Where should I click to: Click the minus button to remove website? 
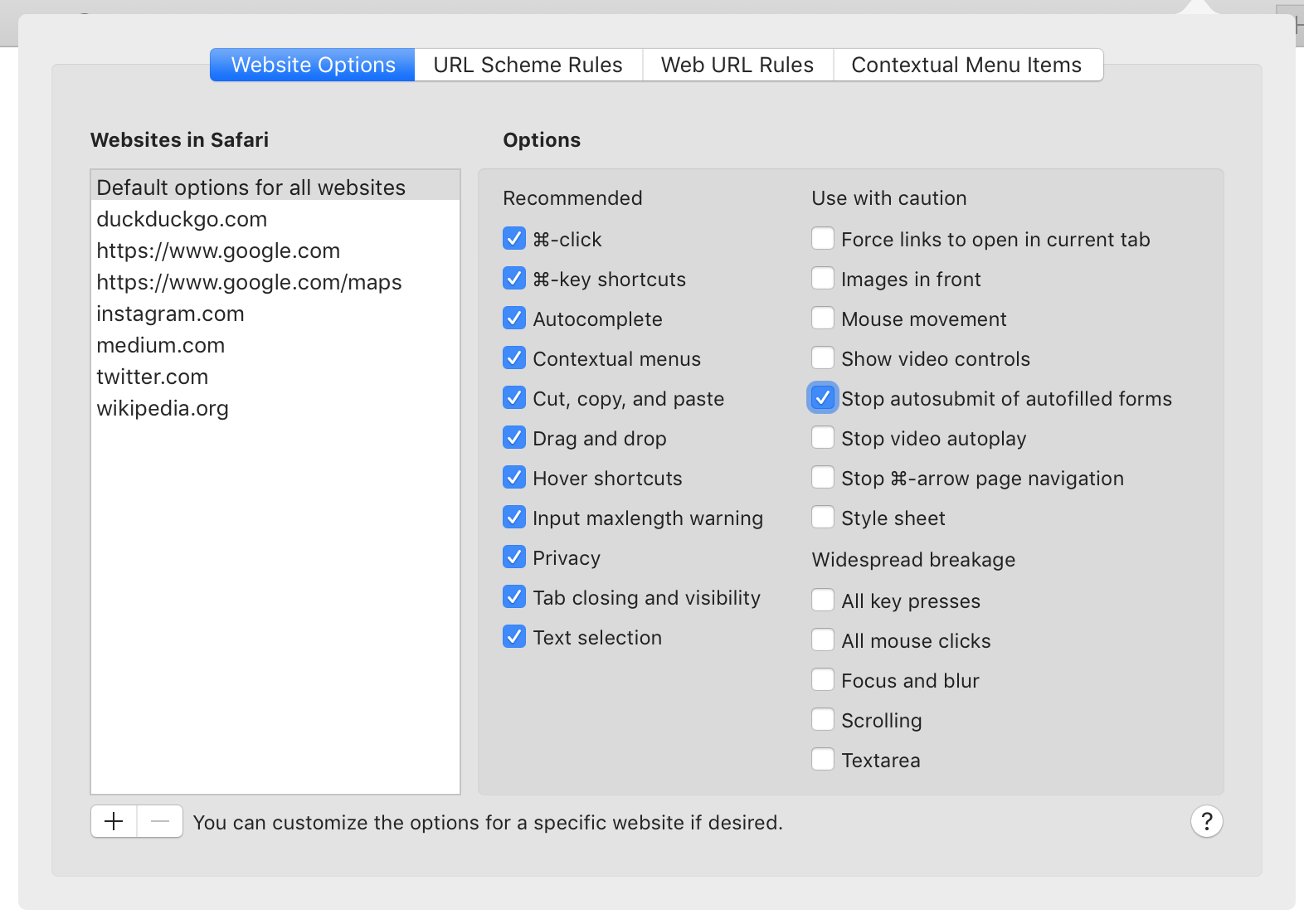point(160,821)
